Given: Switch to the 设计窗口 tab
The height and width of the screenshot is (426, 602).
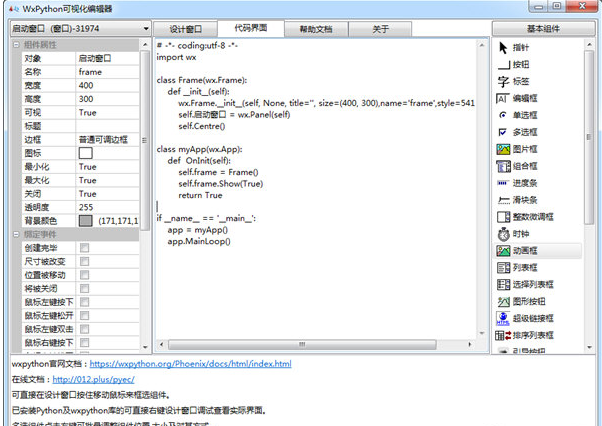Looking at the screenshot, I should [x=185, y=29].
